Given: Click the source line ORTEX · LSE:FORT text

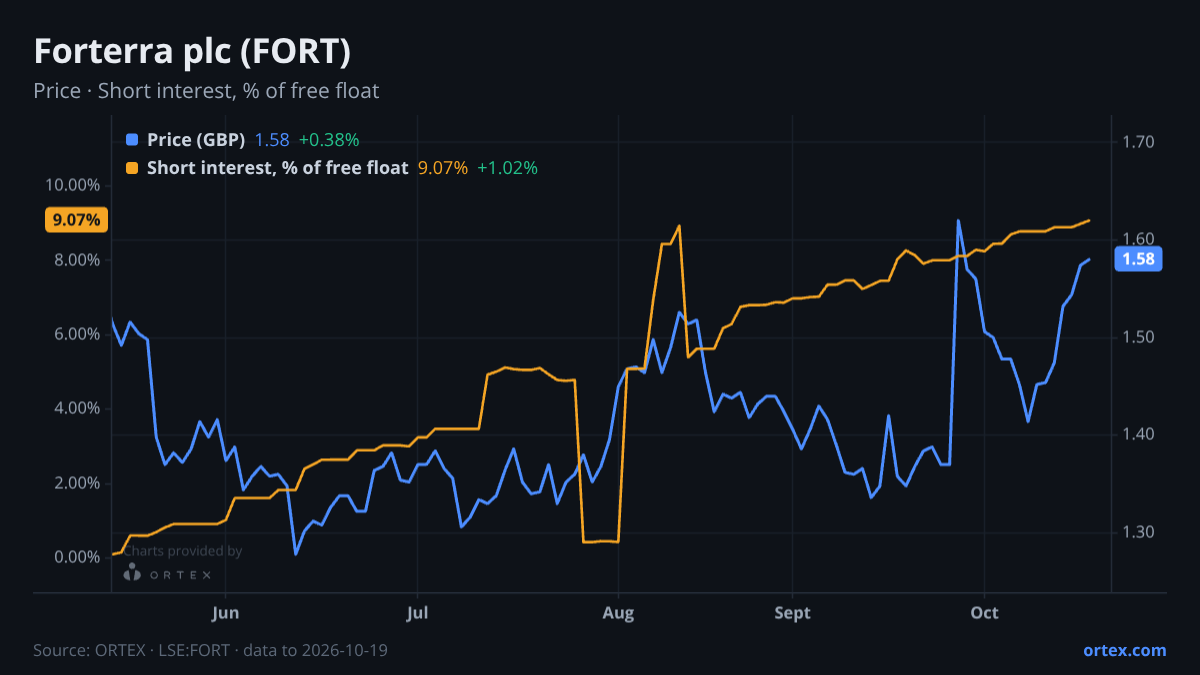Looking at the screenshot, I should click(x=210, y=650).
